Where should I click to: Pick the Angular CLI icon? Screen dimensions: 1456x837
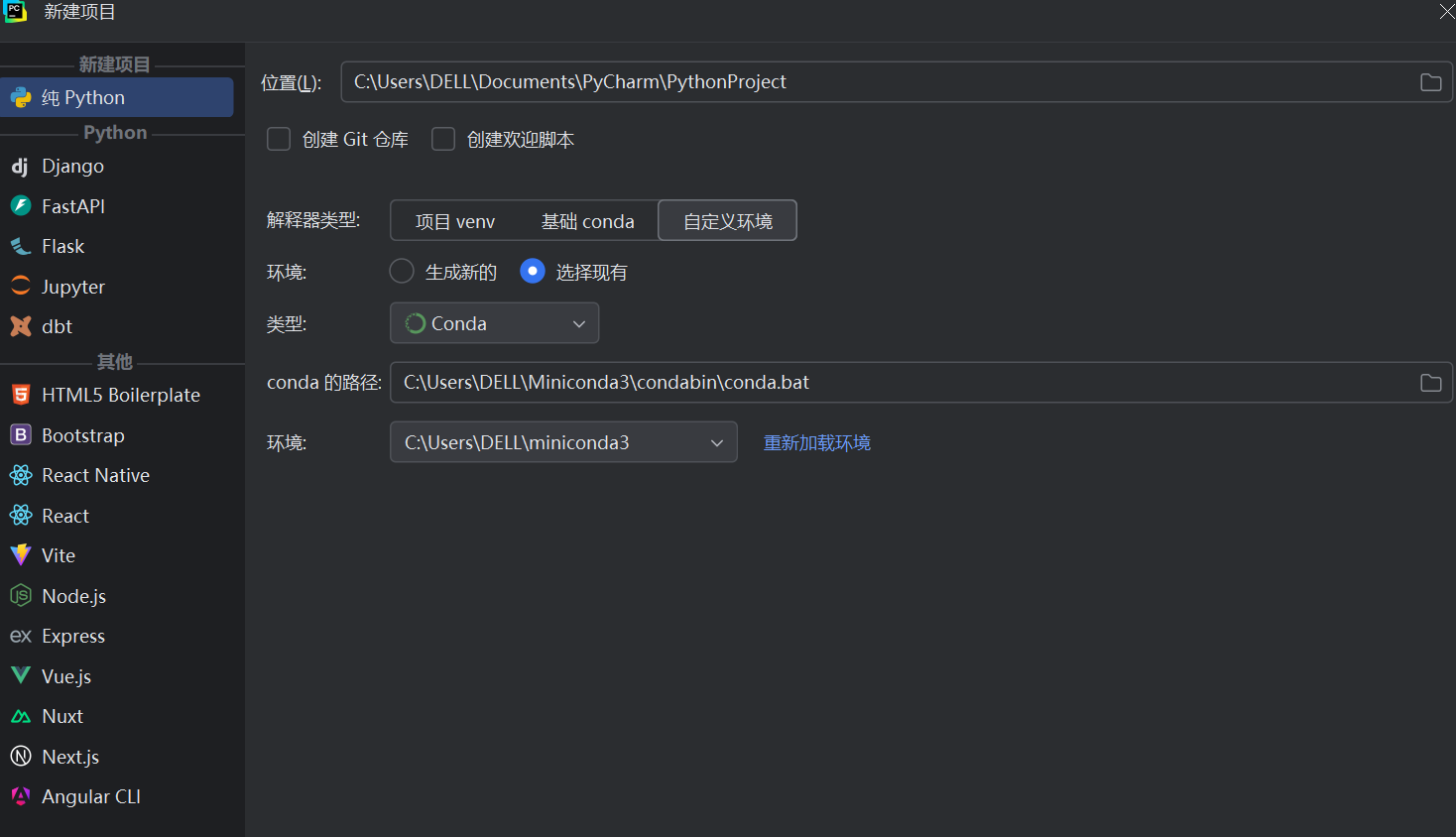point(21,795)
